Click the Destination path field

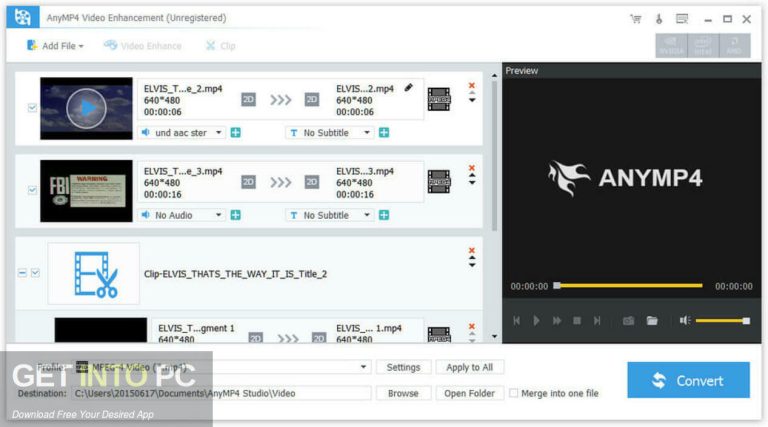tap(222, 393)
